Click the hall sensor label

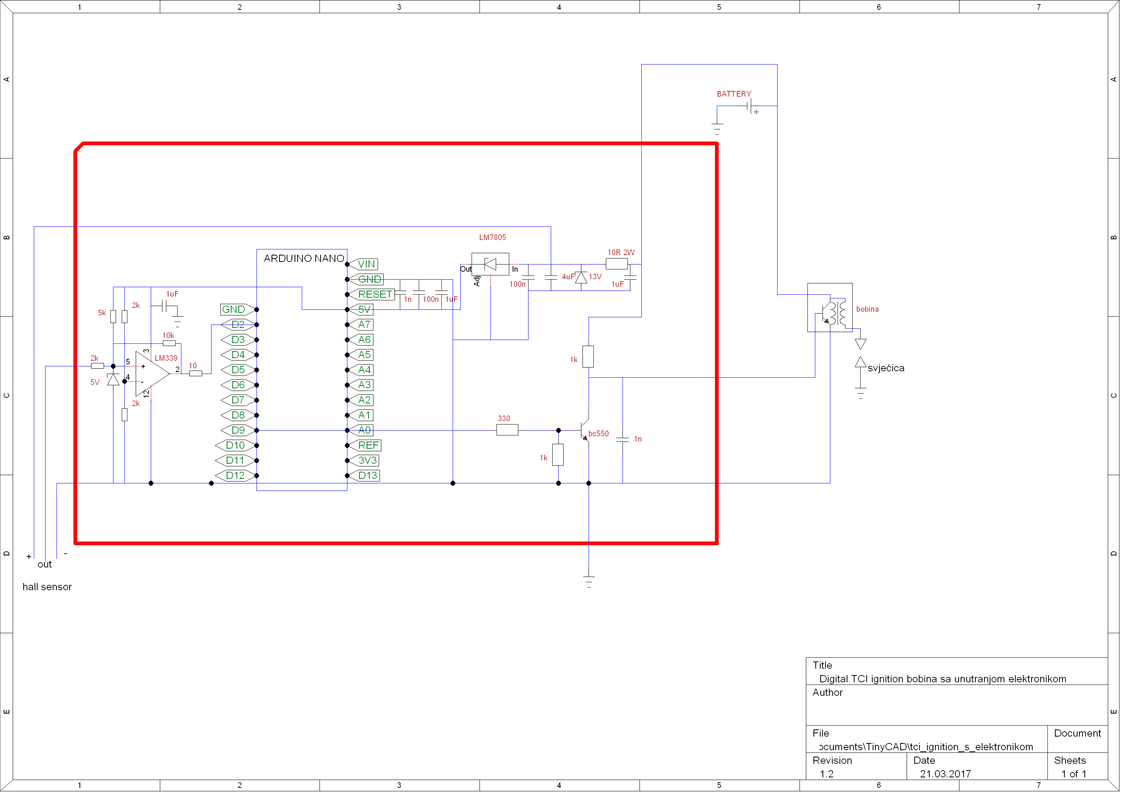pyautogui.click(x=47, y=587)
